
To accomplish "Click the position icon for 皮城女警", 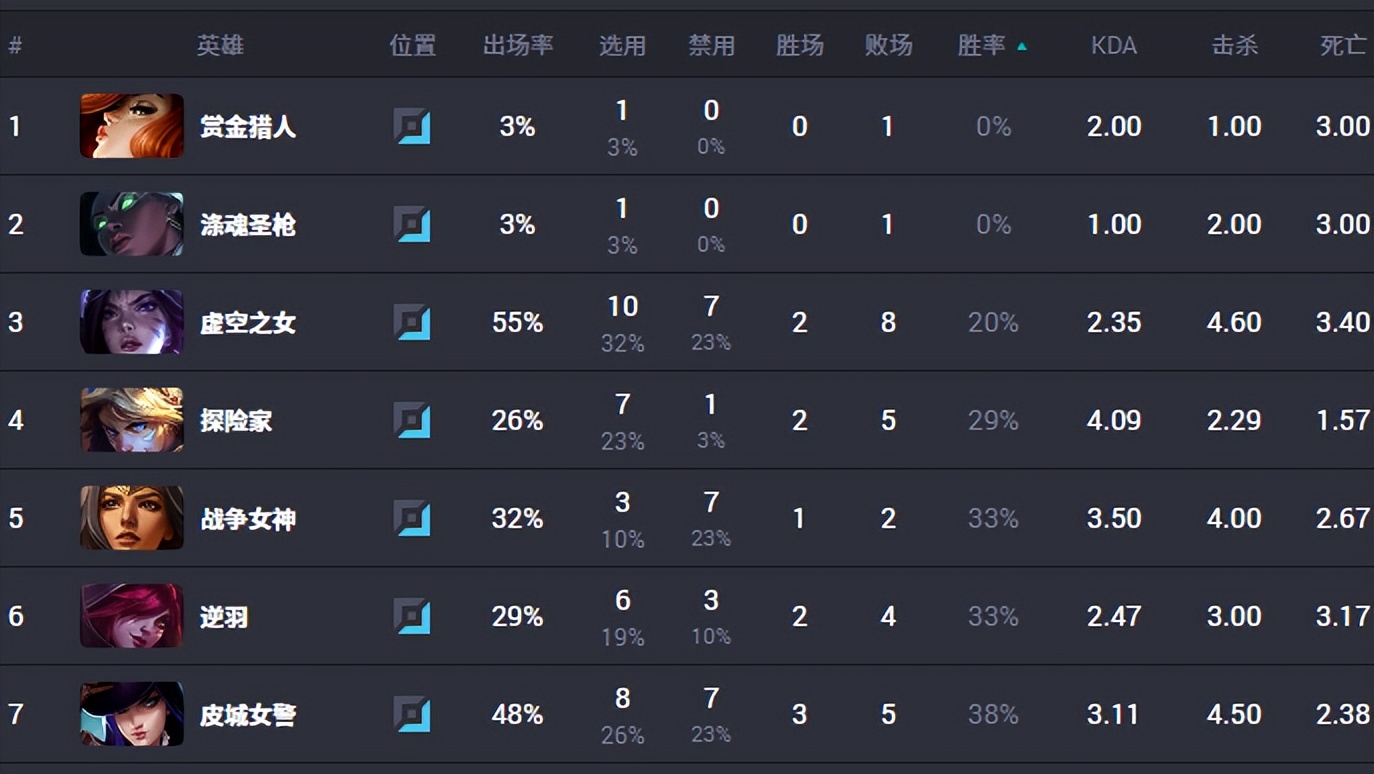I will [412, 715].
